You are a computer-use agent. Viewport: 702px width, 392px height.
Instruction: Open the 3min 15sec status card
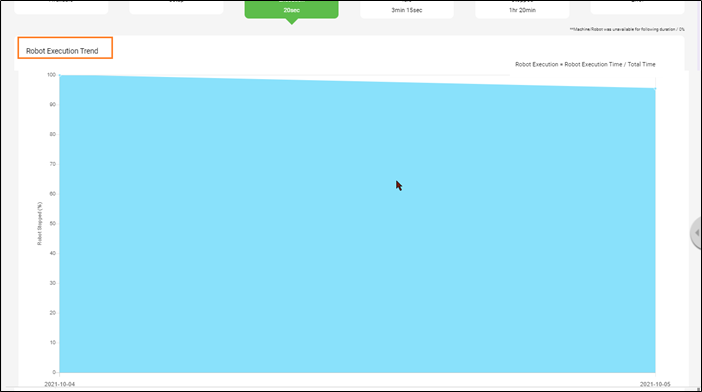(407, 9)
